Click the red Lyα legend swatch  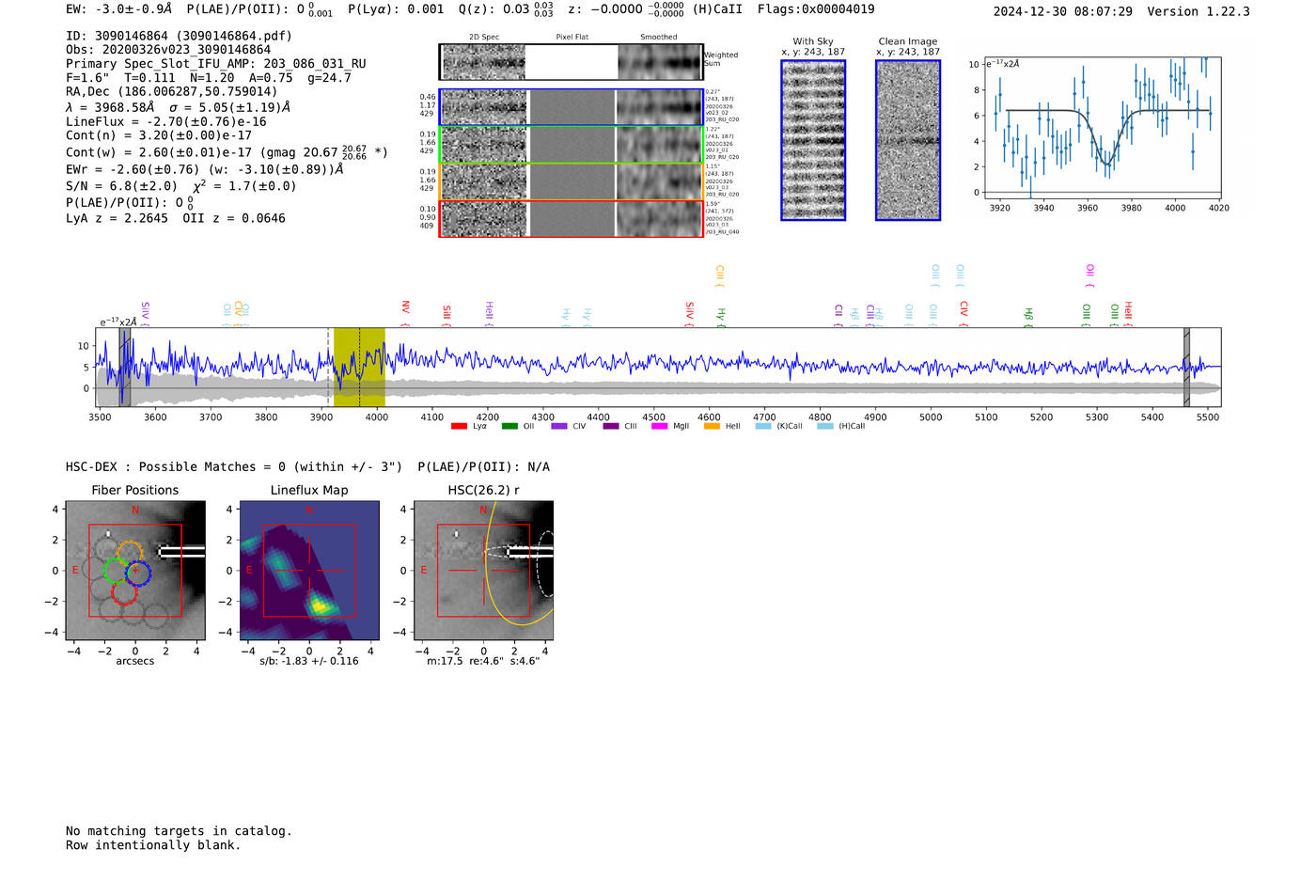point(459,427)
